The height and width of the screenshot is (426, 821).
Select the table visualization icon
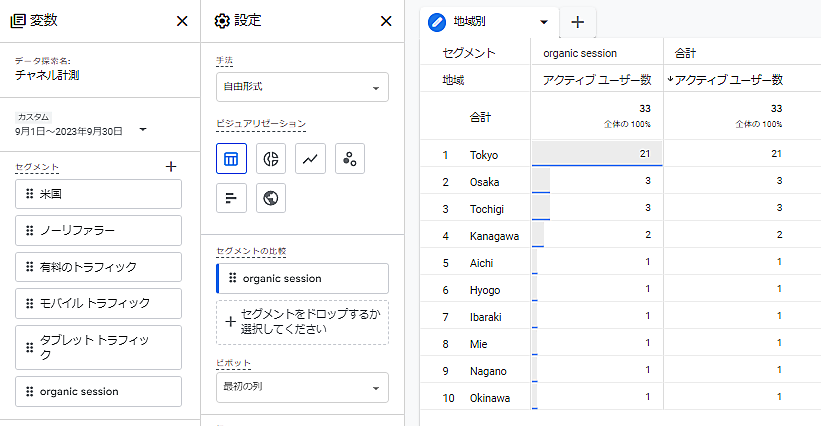click(x=231, y=159)
